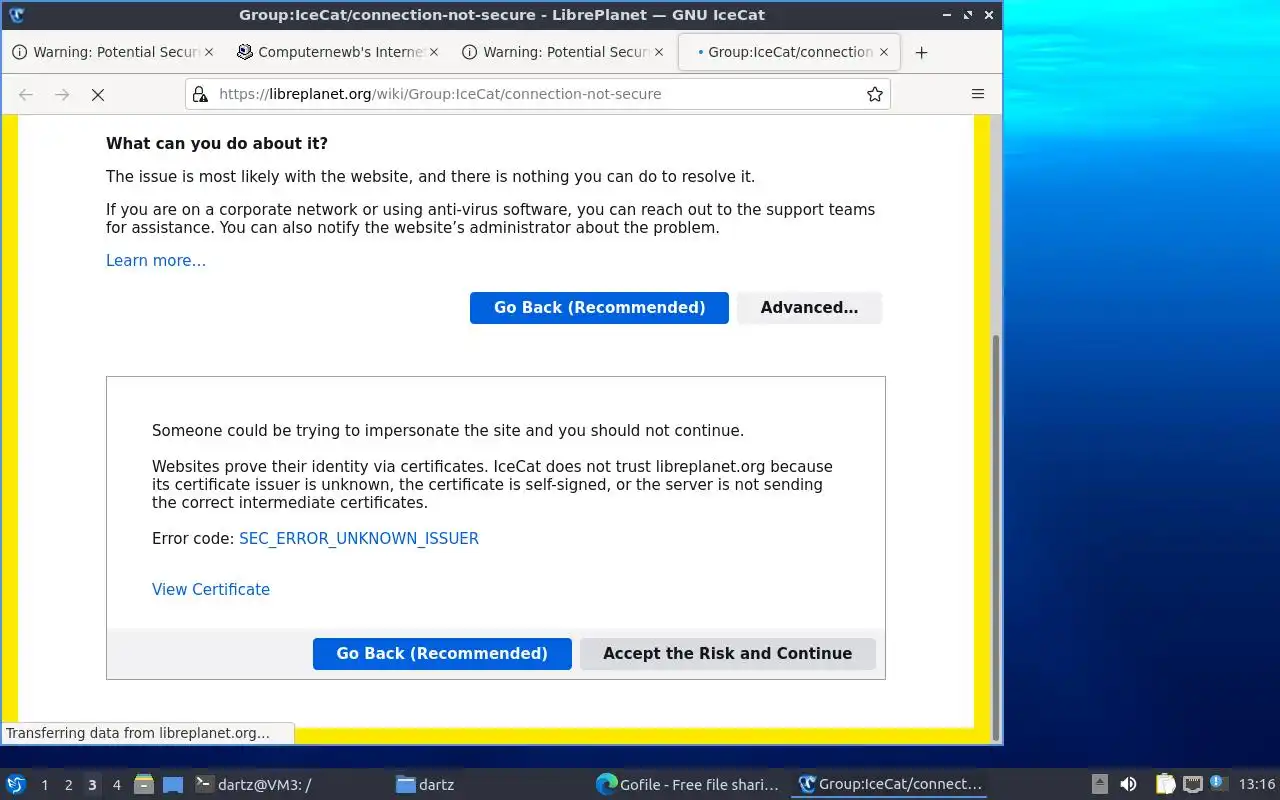Screen dimensions: 1280x800
Task: Switch to Gofile - Free file sharing window
Action: tap(688, 785)
